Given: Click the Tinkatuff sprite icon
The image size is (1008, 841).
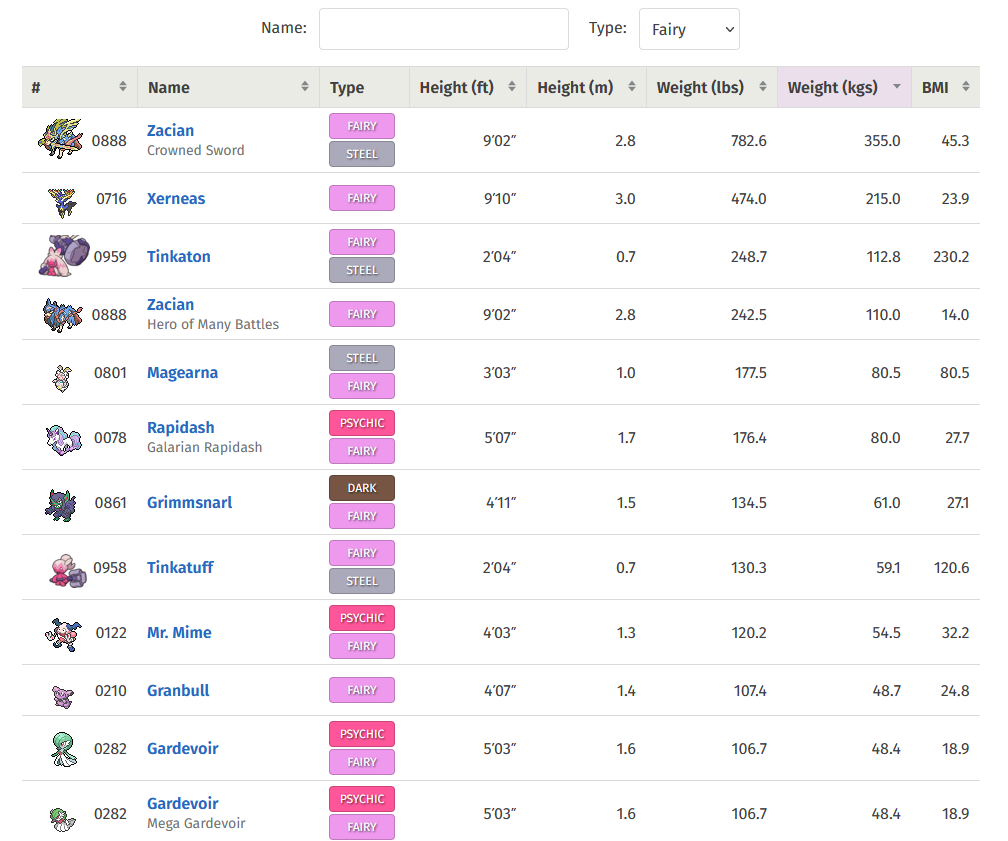Looking at the screenshot, I should [x=66, y=568].
